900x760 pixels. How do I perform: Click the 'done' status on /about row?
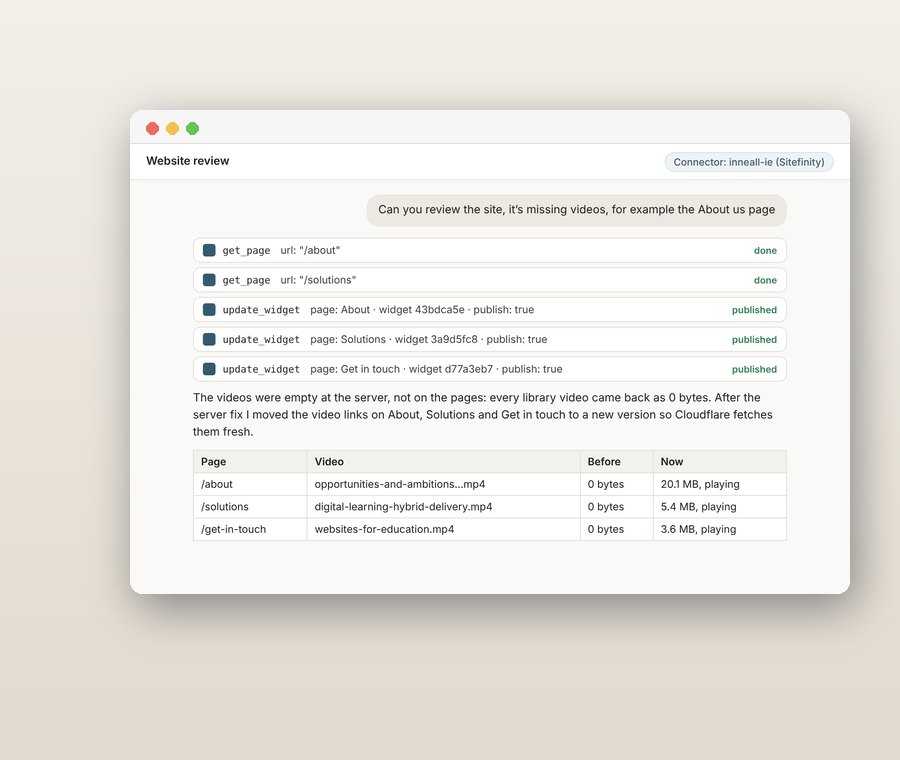(x=765, y=250)
